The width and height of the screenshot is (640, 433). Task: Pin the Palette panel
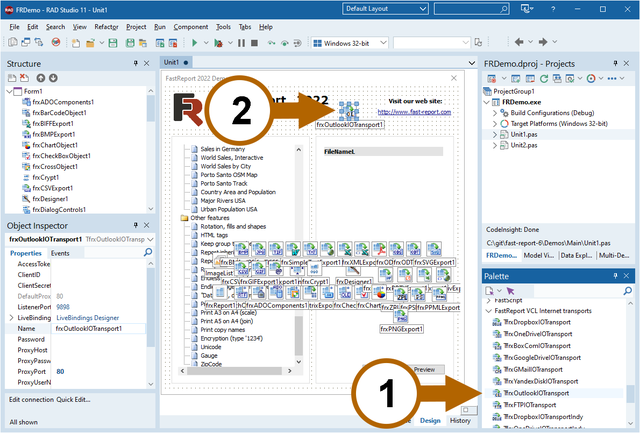615,276
